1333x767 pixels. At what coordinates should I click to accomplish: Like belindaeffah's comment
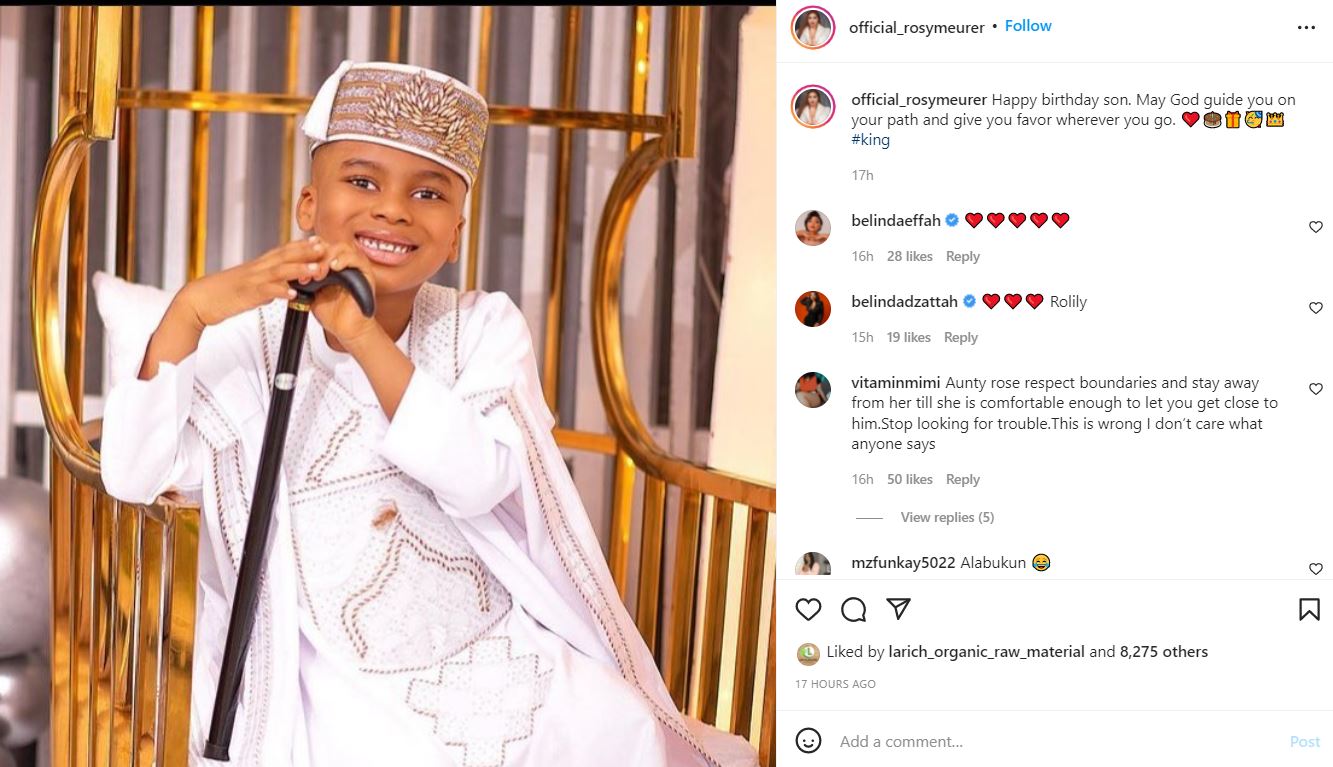point(1315,228)
